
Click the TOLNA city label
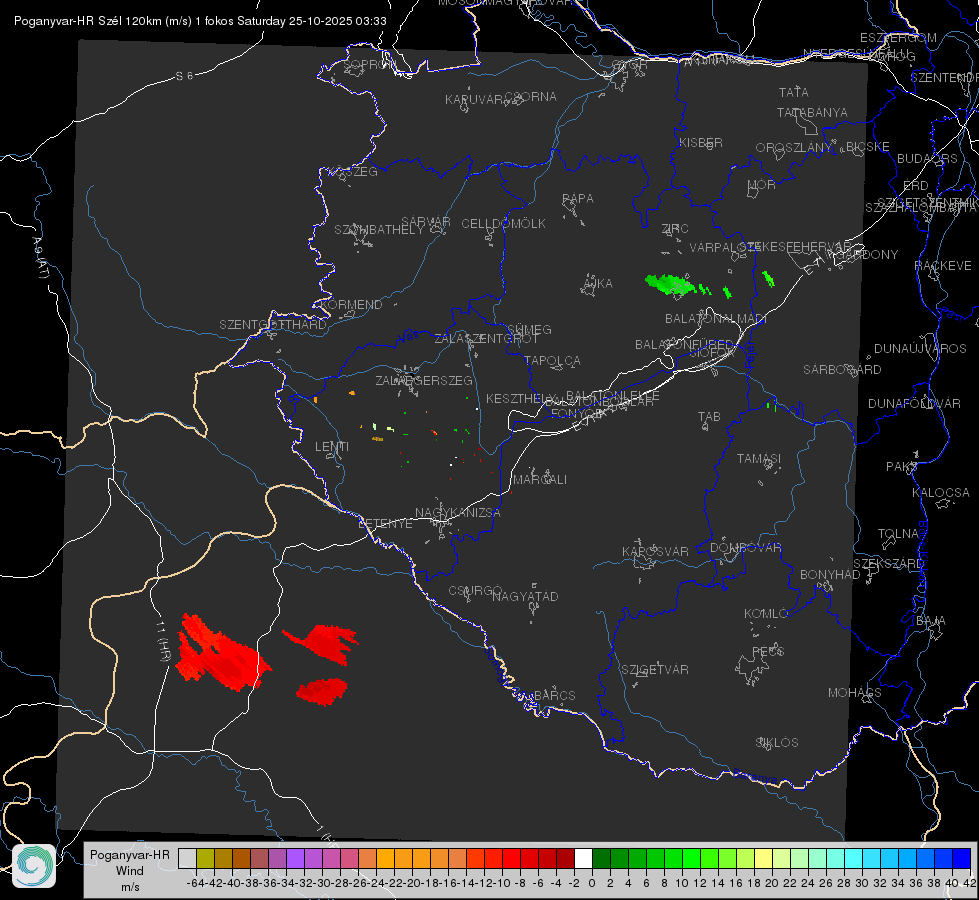(898, 534)
